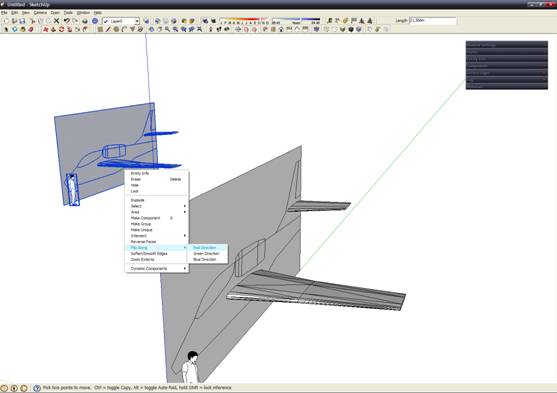Screen dimensions: 557x393
Task: Click Make Group in context menu
Action: pyautogui.click(x=157, y=224)
